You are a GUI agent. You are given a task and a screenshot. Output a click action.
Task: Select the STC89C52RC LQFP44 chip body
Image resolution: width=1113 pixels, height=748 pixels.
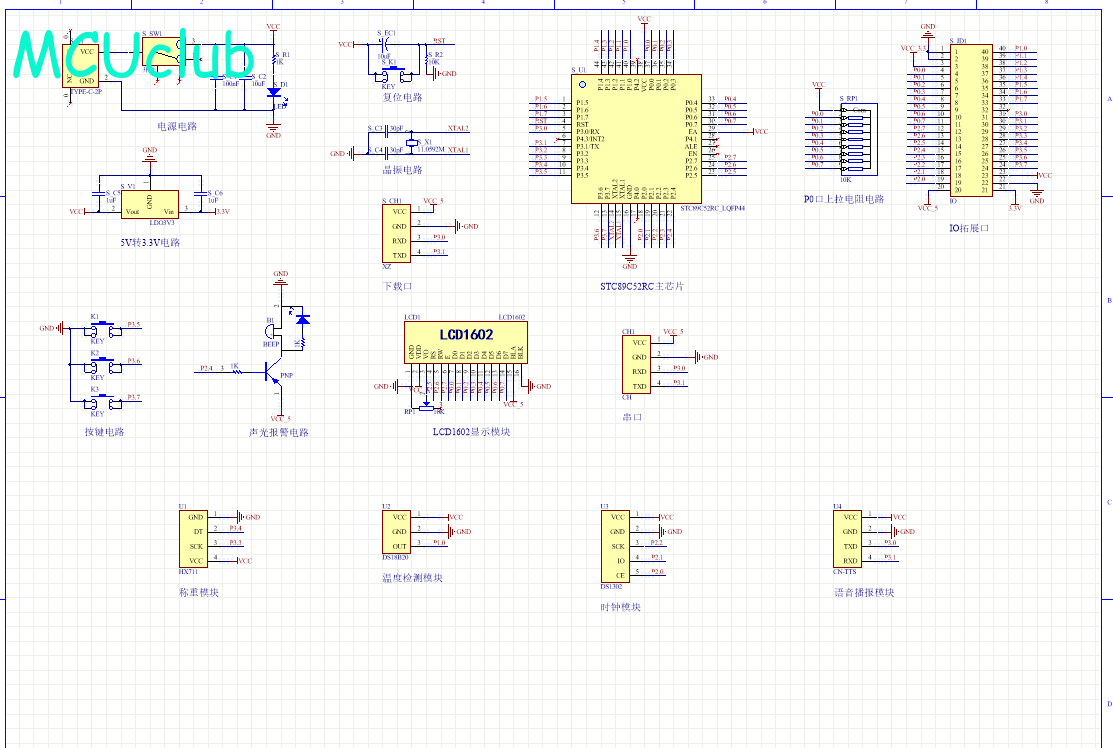[x=637, y=139]
